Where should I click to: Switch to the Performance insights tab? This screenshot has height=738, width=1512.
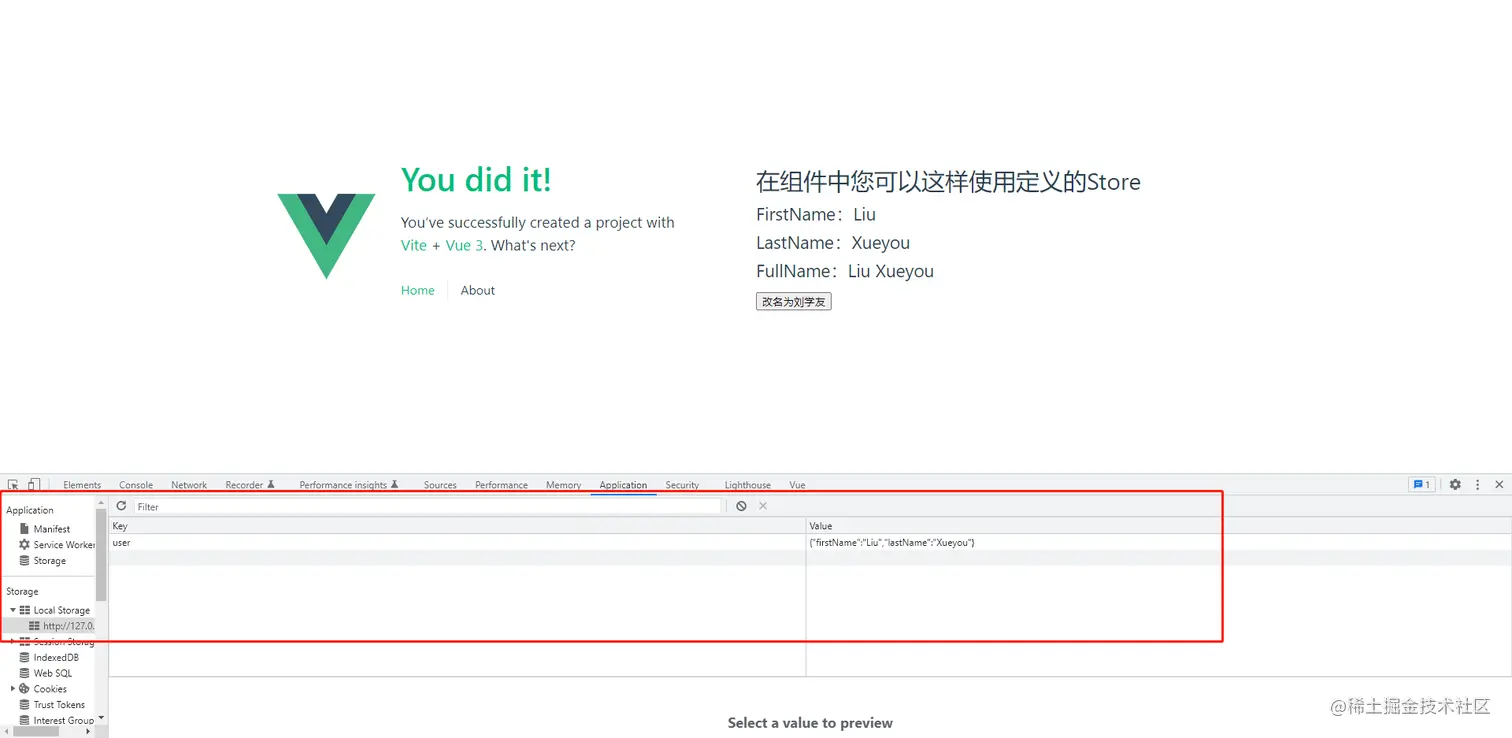point(349,485)
